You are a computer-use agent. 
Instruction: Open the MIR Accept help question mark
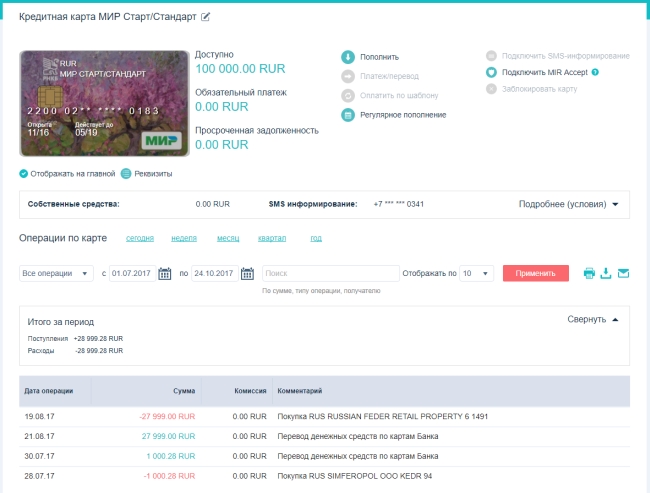595,72
